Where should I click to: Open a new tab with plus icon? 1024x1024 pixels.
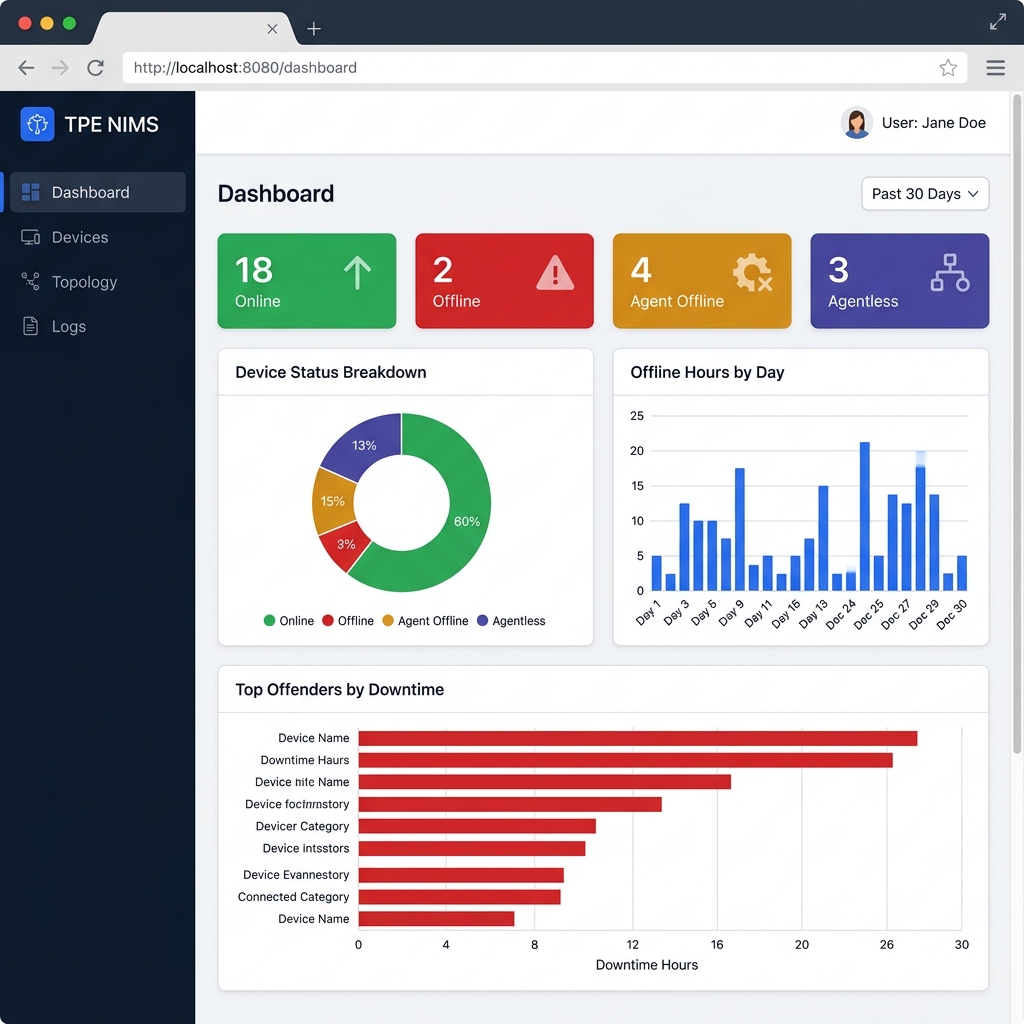313,29
